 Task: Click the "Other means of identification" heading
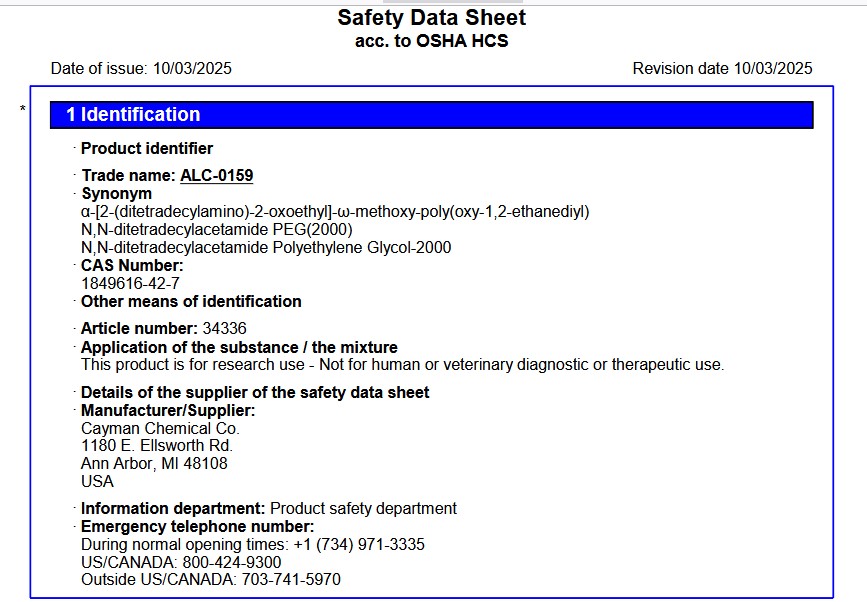coord(191,302)
